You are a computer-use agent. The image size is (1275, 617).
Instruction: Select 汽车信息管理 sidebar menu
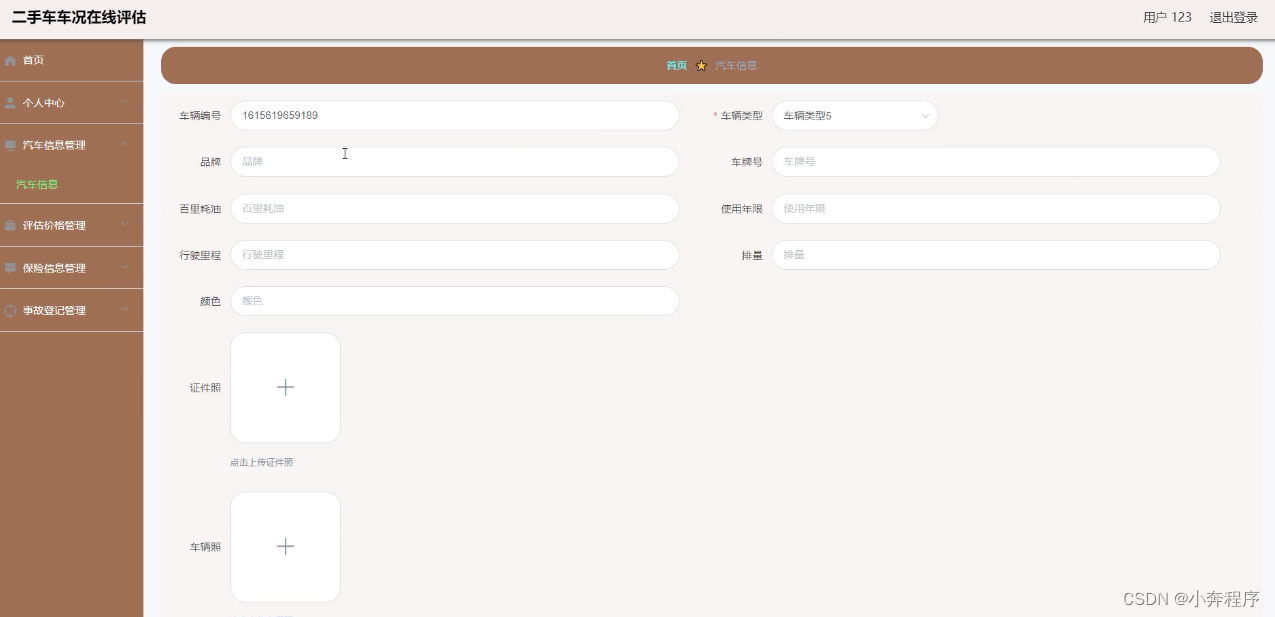click(x=71, y=145)
